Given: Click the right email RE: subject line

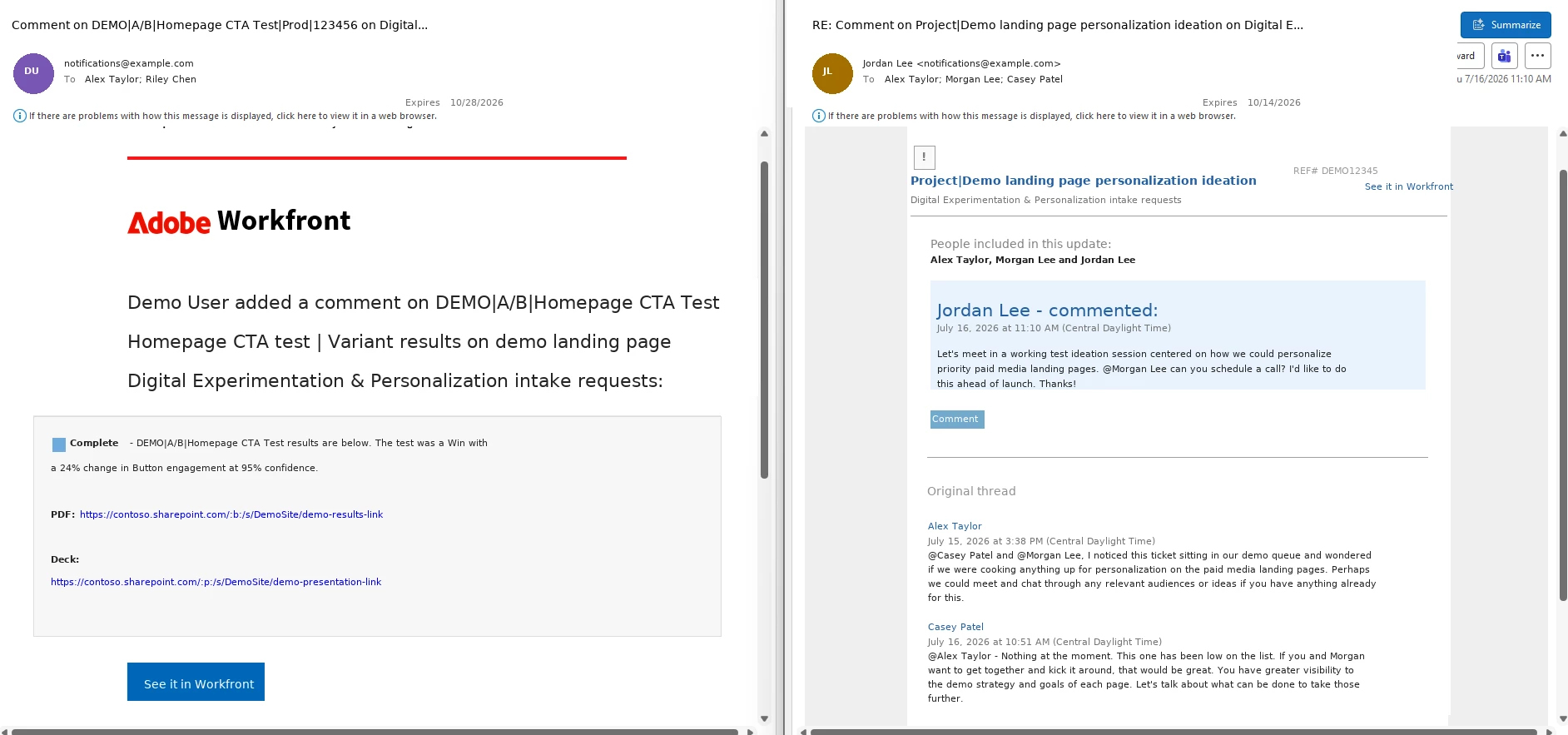Looking at the screenshot, I should [x=1058, y=25].
